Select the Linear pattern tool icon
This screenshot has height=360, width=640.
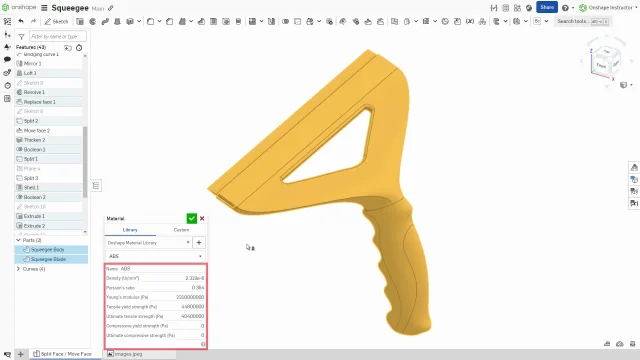pos(252,21)
